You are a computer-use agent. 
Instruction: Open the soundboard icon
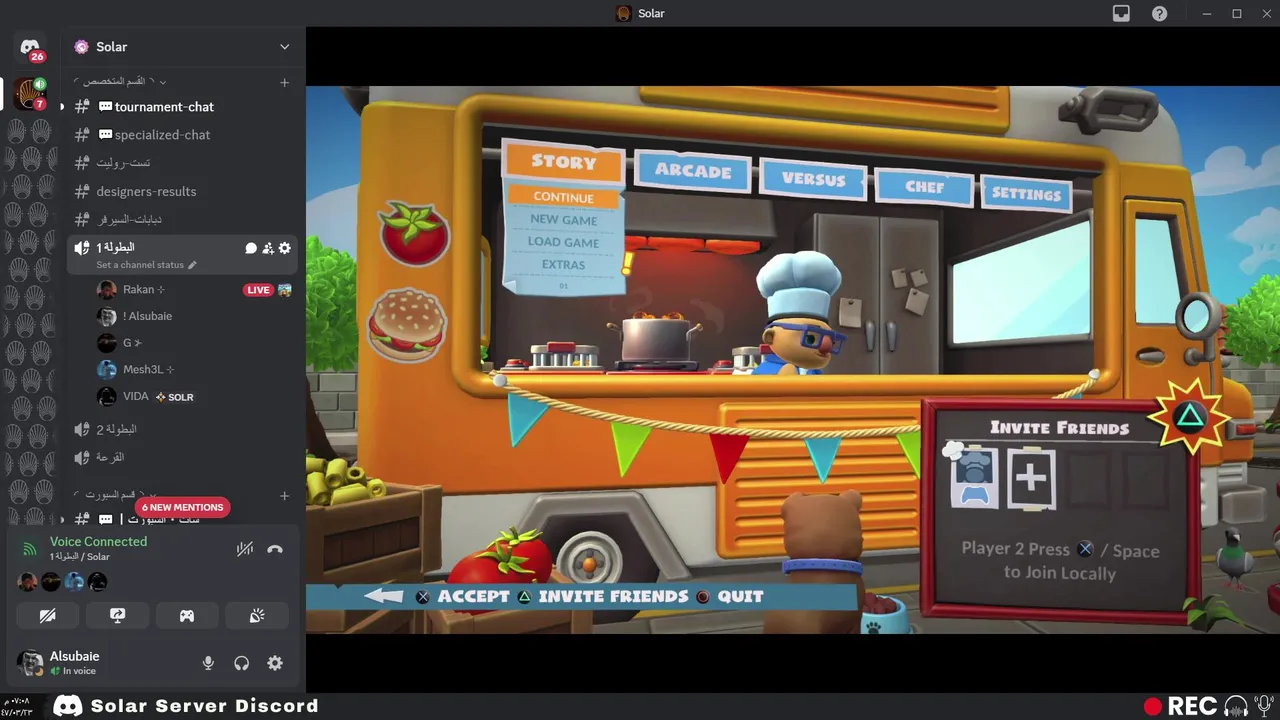(257, 616)
